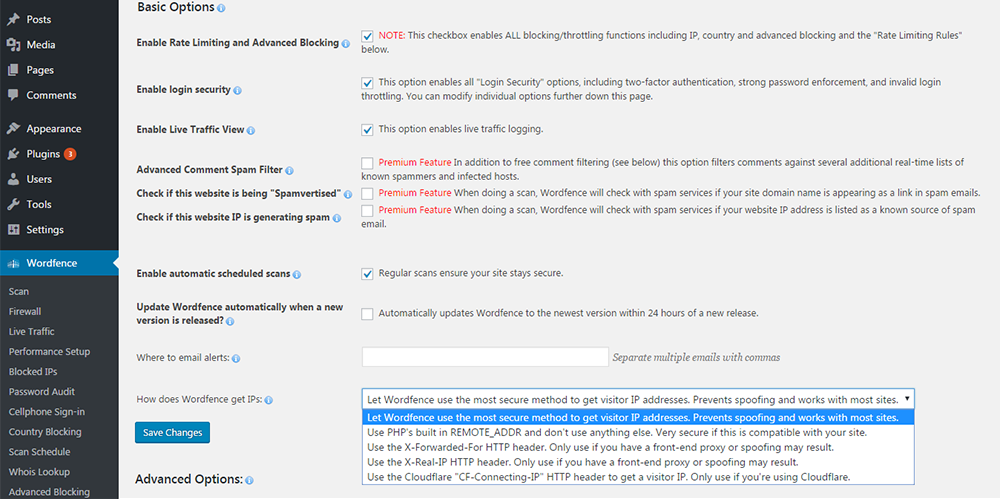Open the Live Traffic submenu item
1000x499 pixels.
[31, 331]
